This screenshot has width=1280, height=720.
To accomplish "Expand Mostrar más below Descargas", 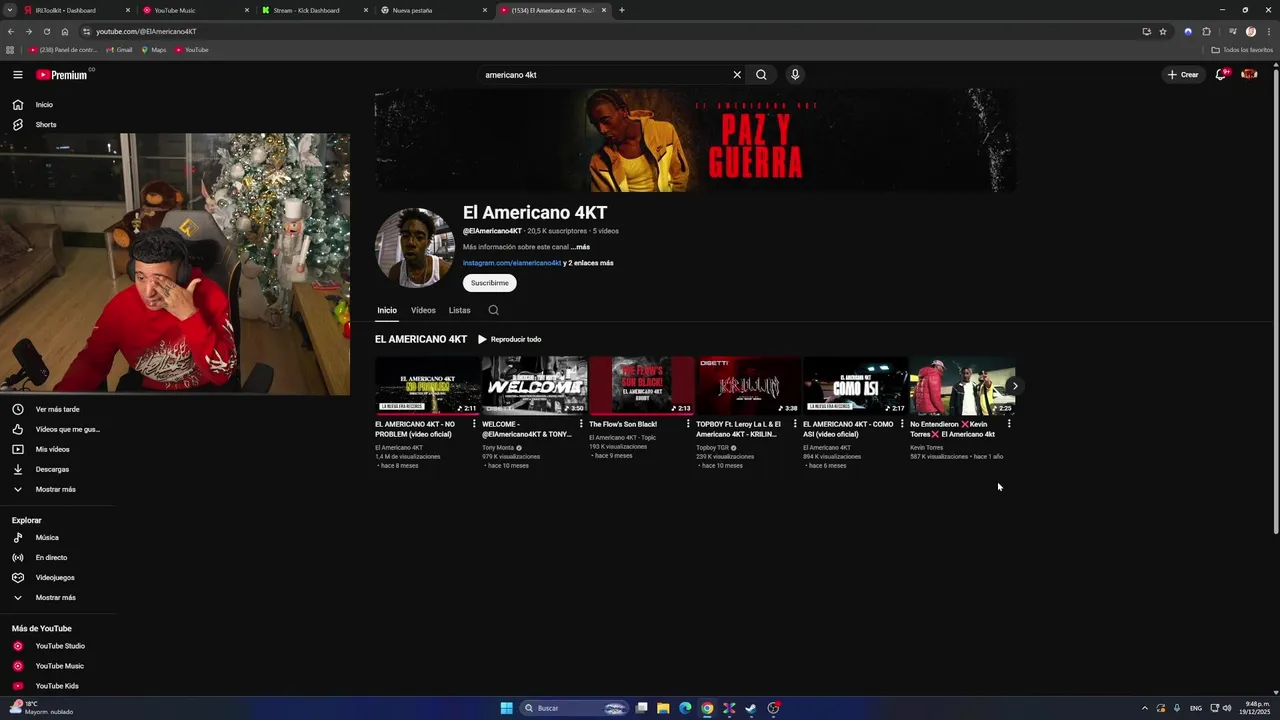I will click(57, 489).
